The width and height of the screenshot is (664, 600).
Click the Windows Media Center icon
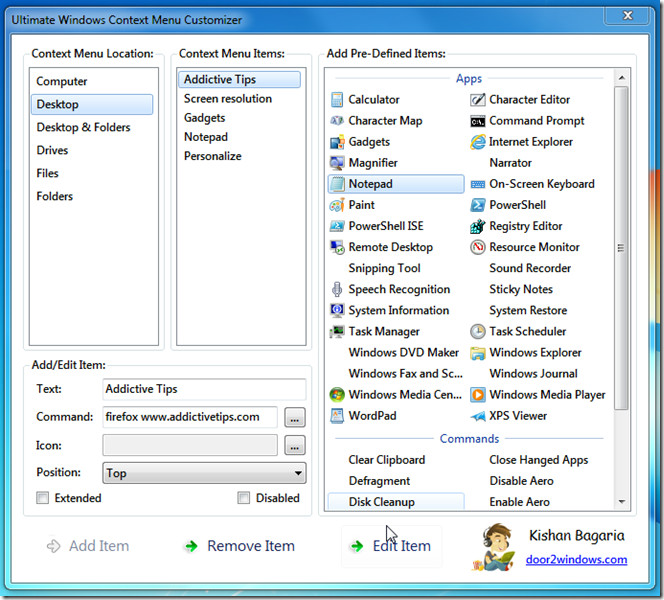337,395
